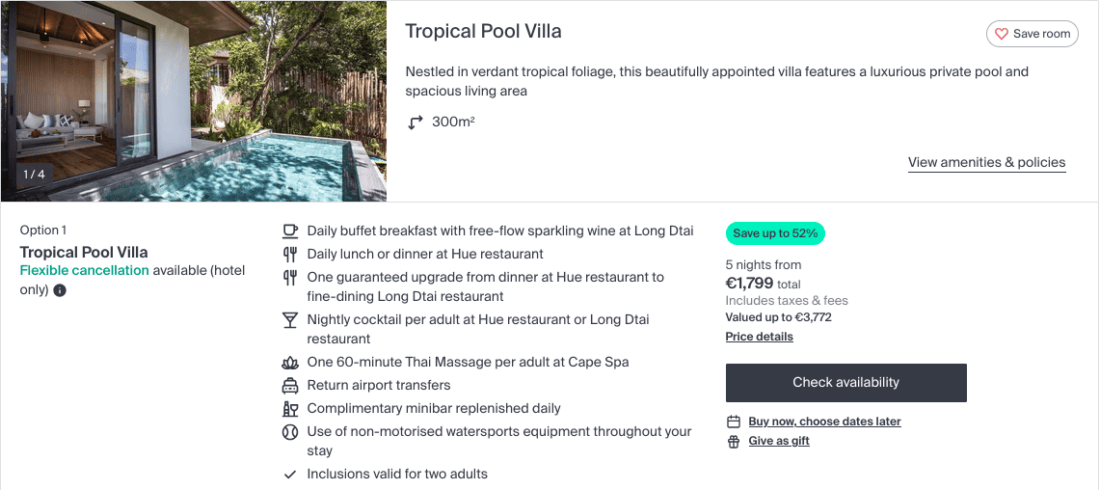
Task: Click the heart icon on Save room
Action: click(1001, 34)
